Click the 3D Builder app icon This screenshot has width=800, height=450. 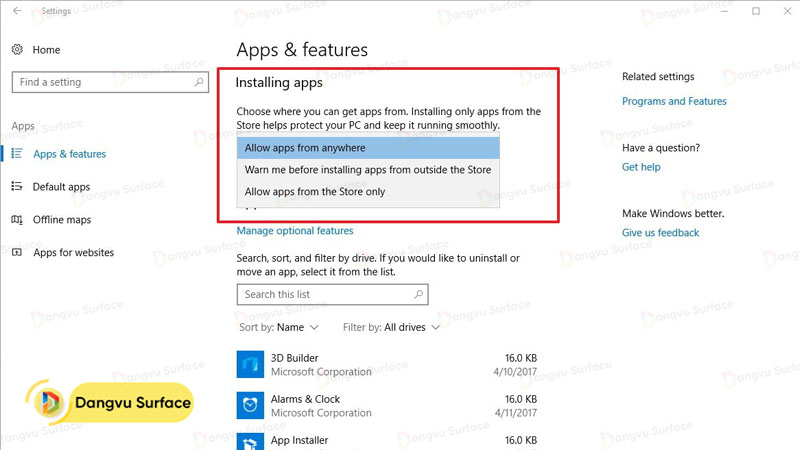249,364
